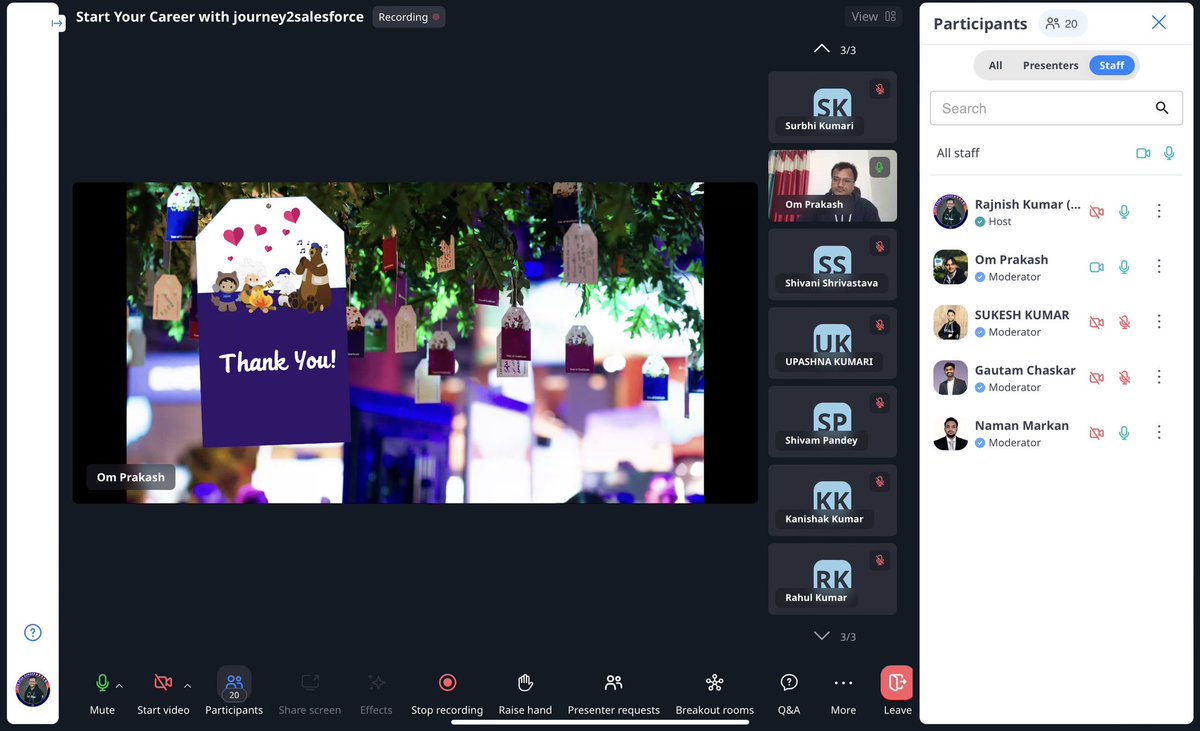Open the help question mark icon

33,632
